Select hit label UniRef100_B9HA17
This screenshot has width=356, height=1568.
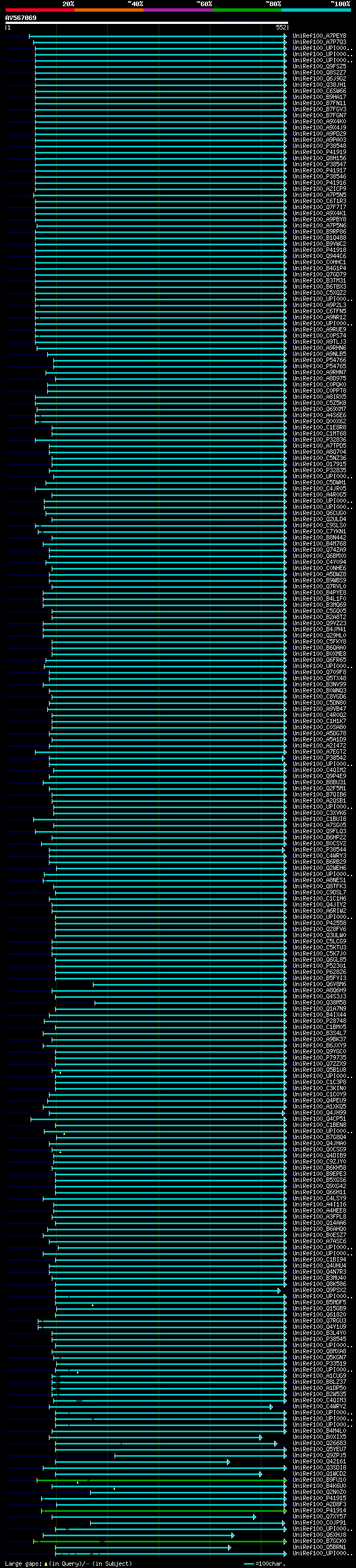click(319, 97)
